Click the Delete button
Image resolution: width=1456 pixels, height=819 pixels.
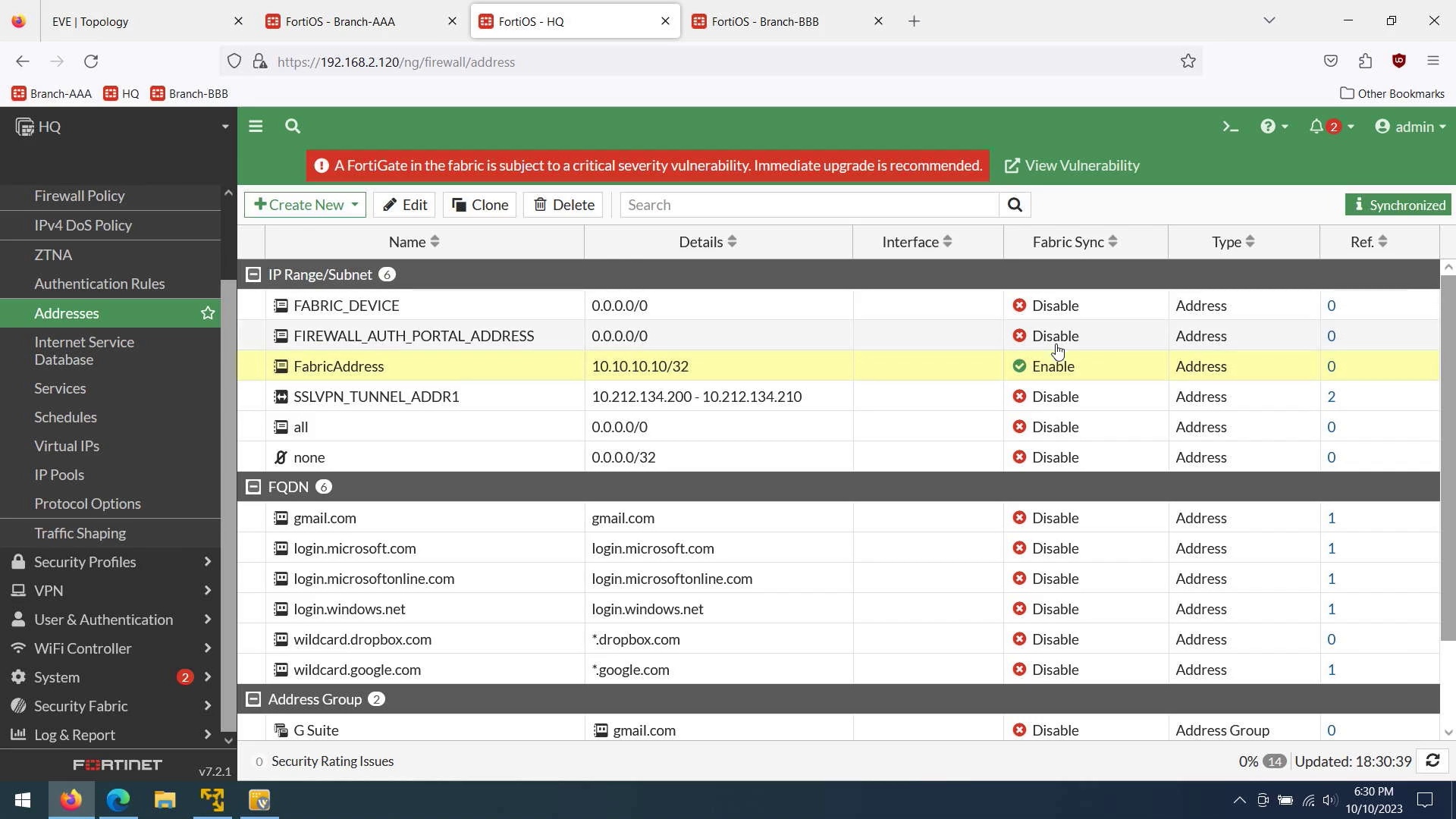tap(563, 205)
